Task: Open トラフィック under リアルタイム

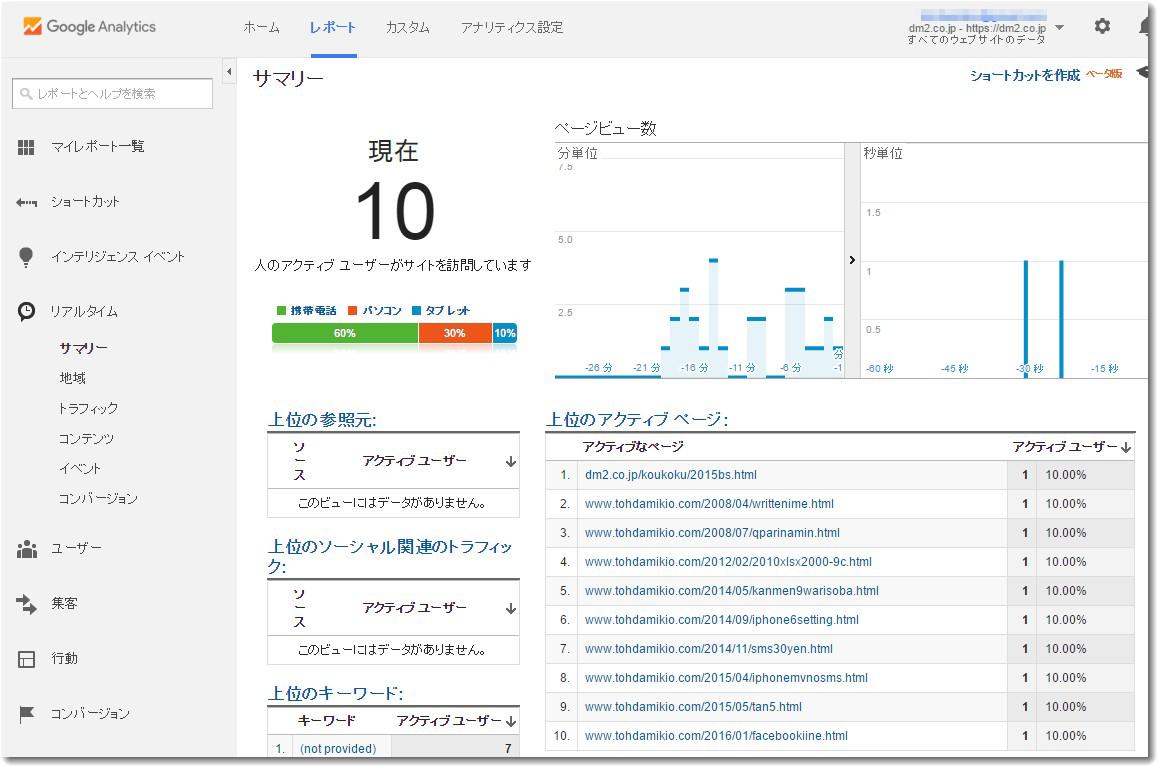Action: 88,408
